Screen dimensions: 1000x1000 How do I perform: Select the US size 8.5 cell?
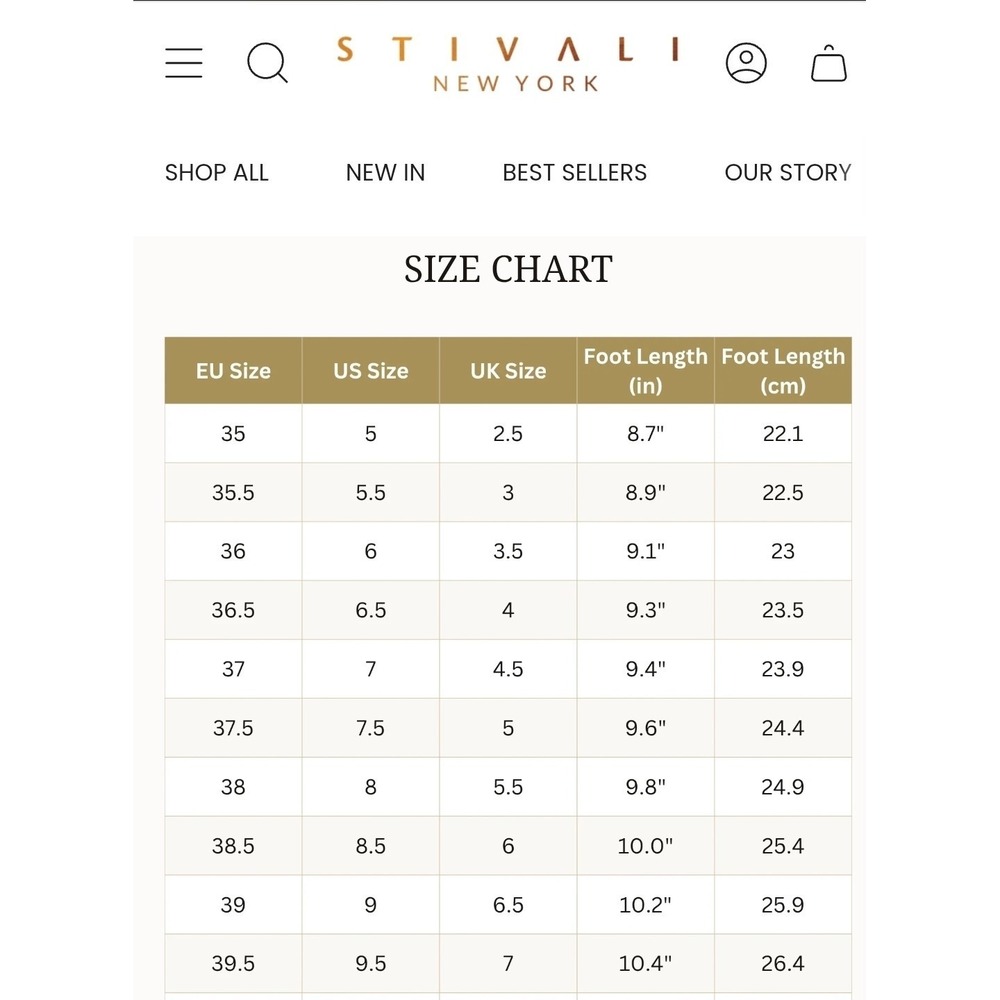tap(371, 846)
